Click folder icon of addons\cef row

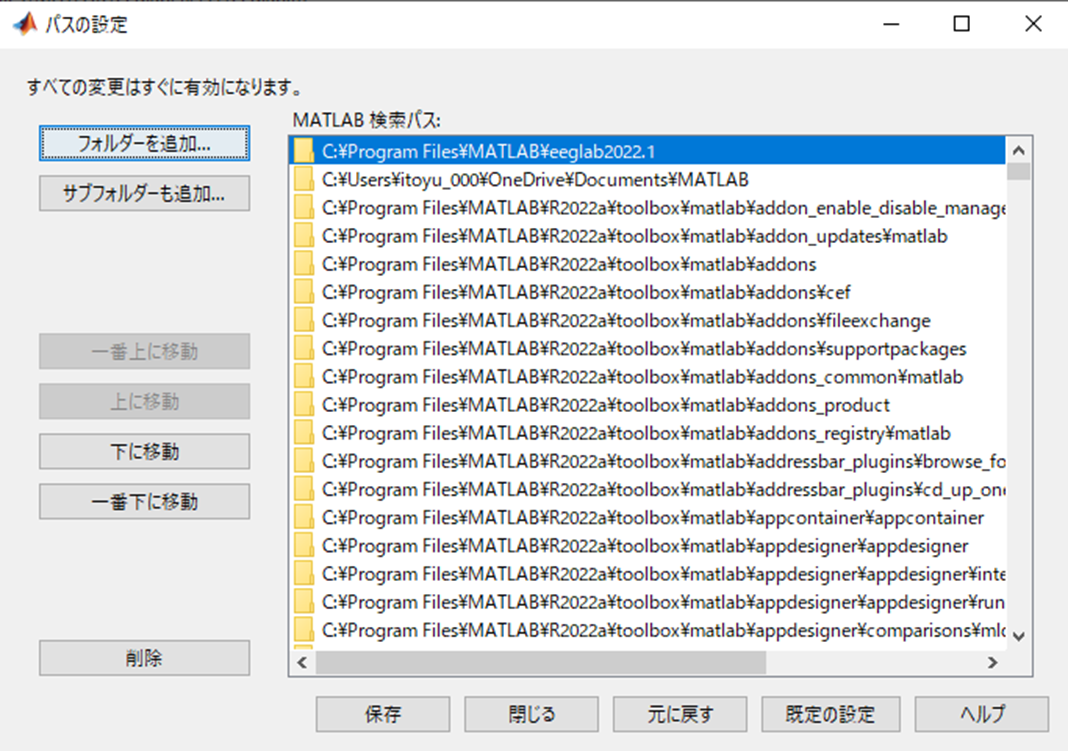(304, 292)
